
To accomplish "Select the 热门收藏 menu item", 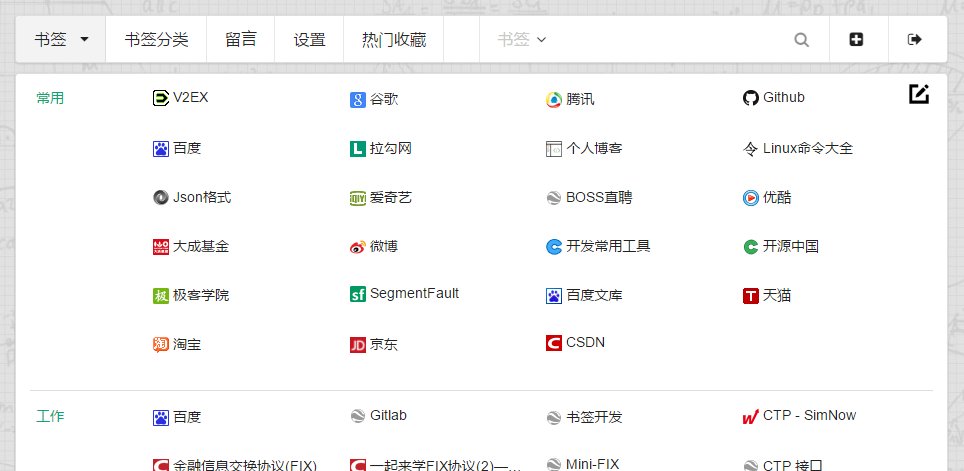I will point(393,40).
